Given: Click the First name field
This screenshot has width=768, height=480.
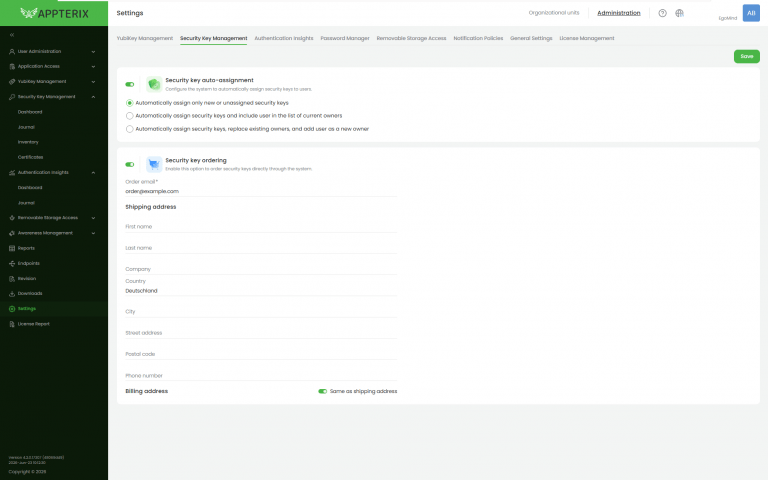Looking at the screenshot, I should click(x=261, y=227).
